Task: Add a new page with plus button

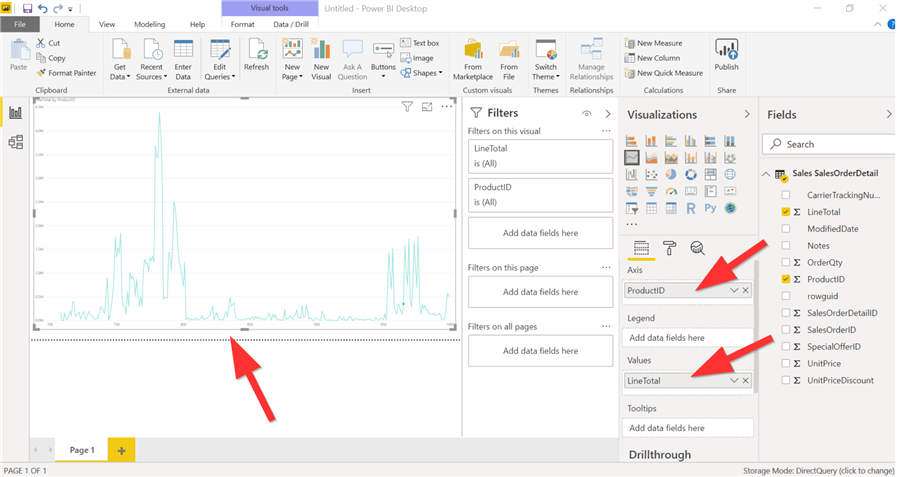Action: point(122,451)
